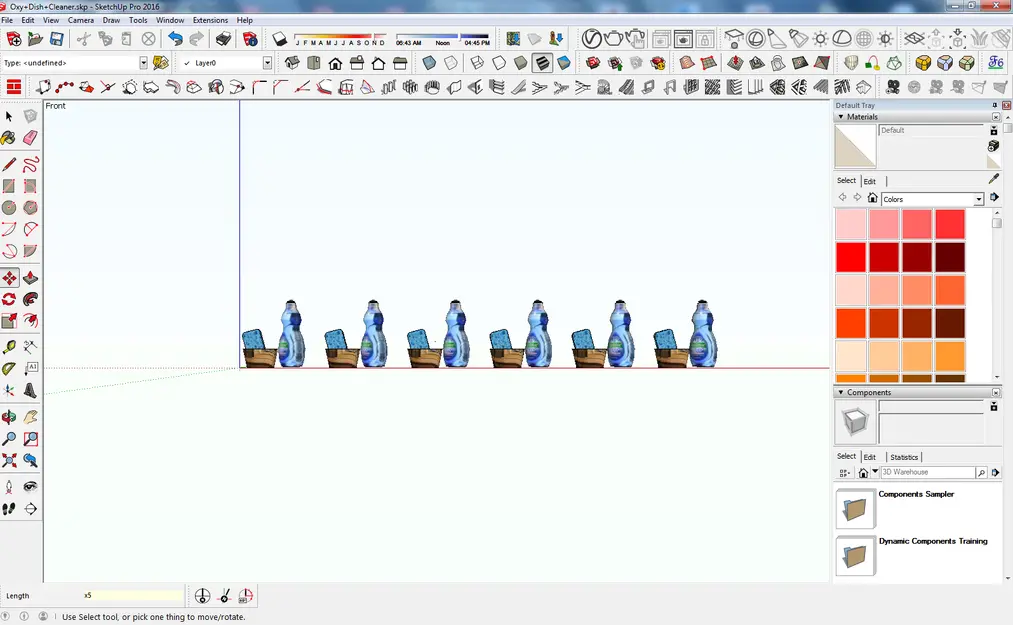Open the Sample Paint eyedropper in Materials
Image resolution: width=1013 pixels, height=625 pixels.
992,180
